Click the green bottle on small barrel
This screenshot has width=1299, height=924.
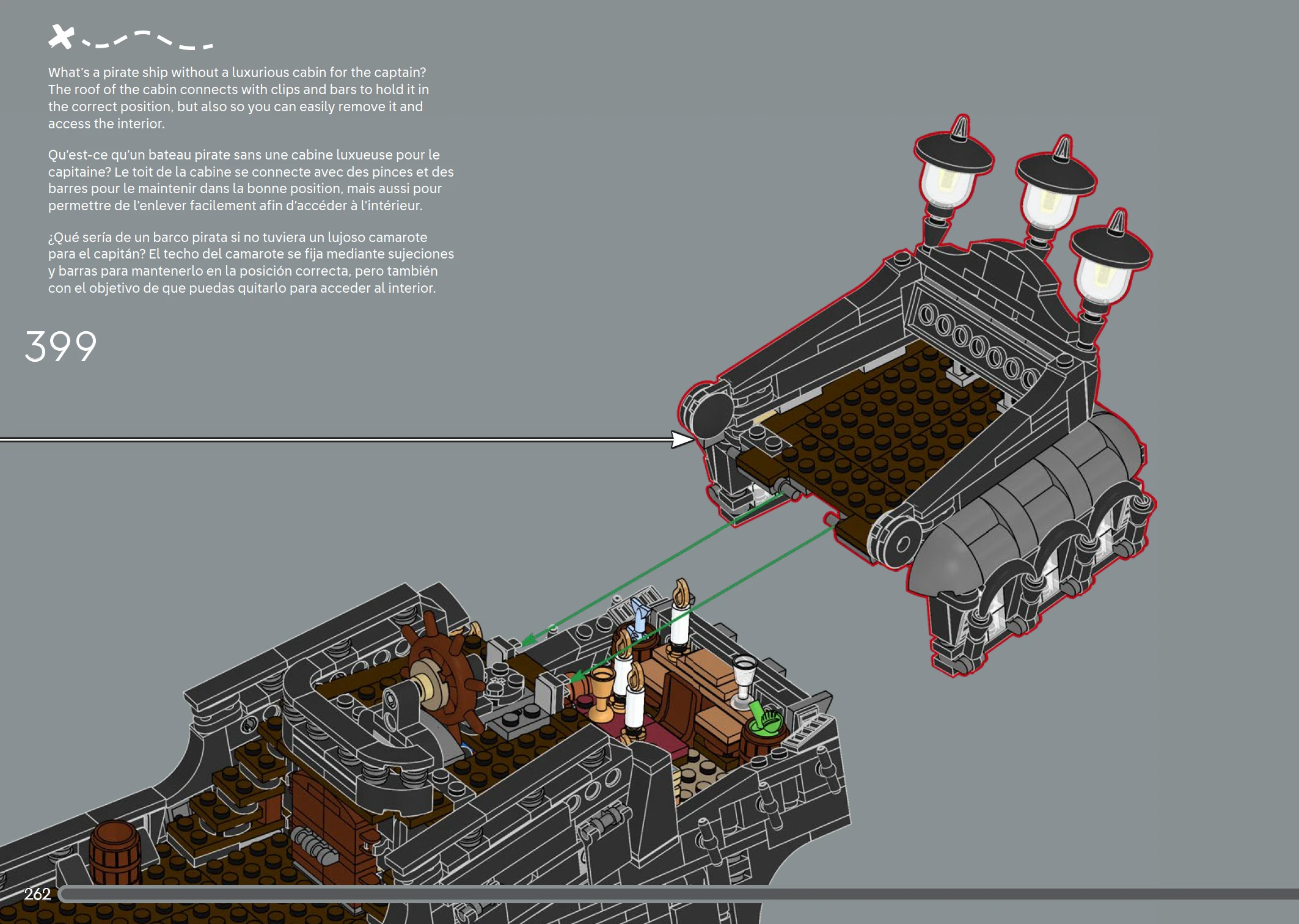click(x=760, y=718)
